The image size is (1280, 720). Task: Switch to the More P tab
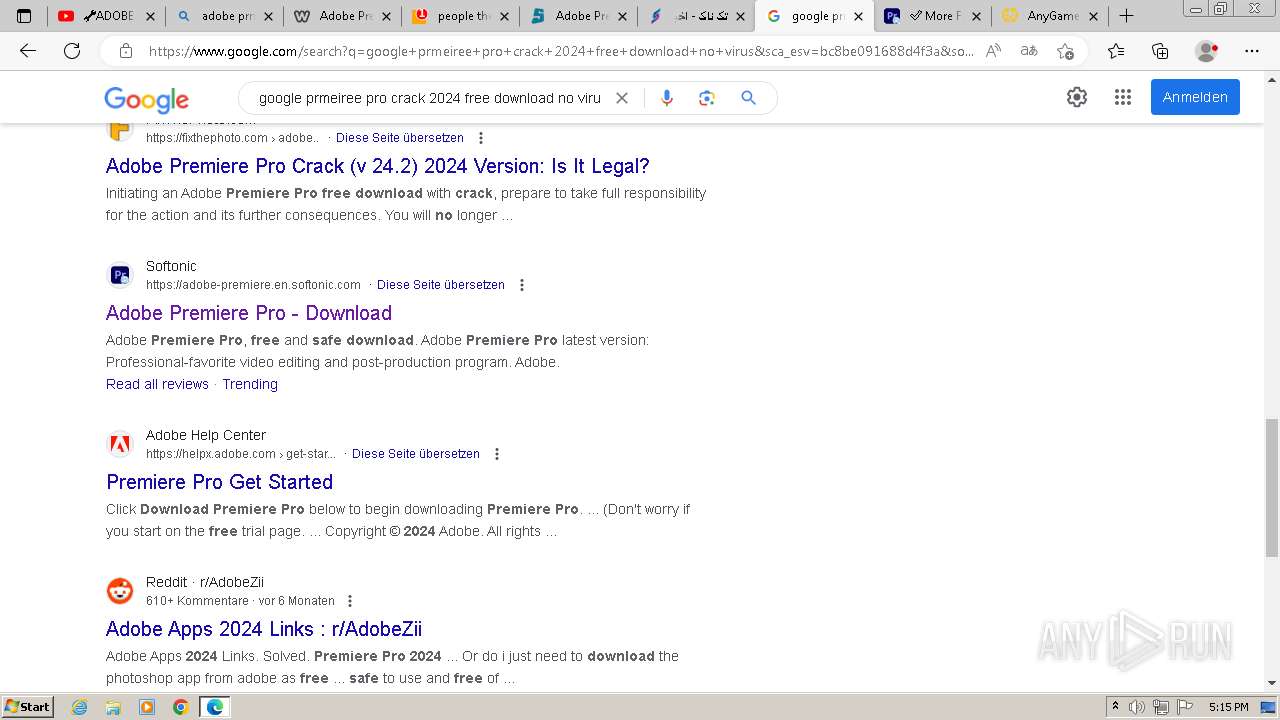point(933,16)
